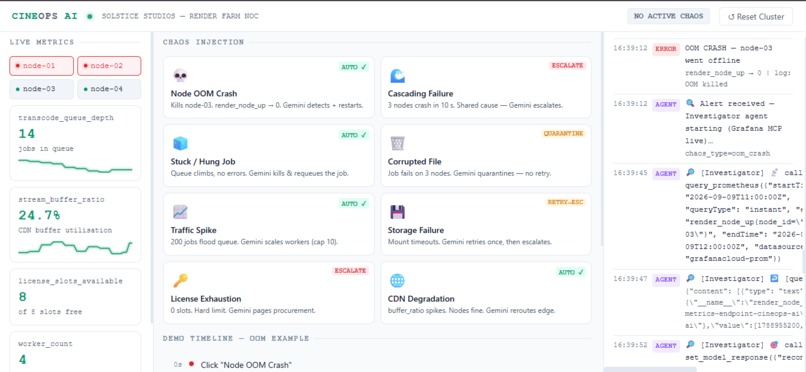Click the 24.7% buffer ratio value
This screenshot has width=806, height=372.
tap(39, 215)
